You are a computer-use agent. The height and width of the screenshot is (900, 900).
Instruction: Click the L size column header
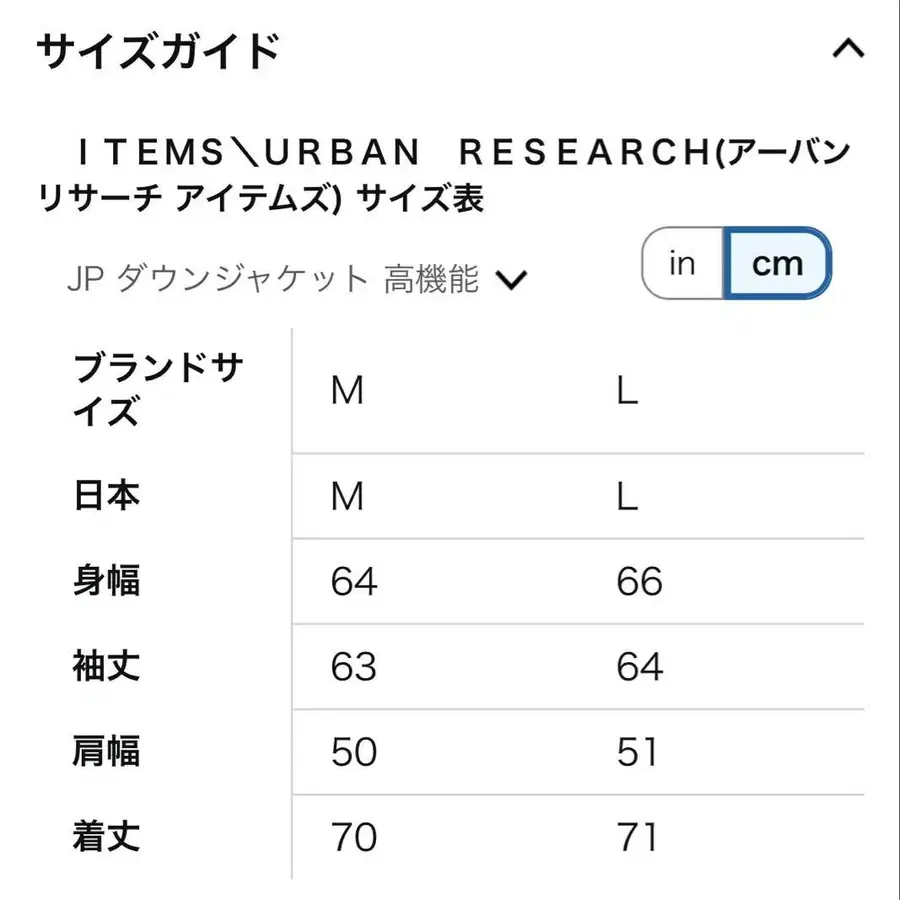pyautogui.click(x=628, y=390)
